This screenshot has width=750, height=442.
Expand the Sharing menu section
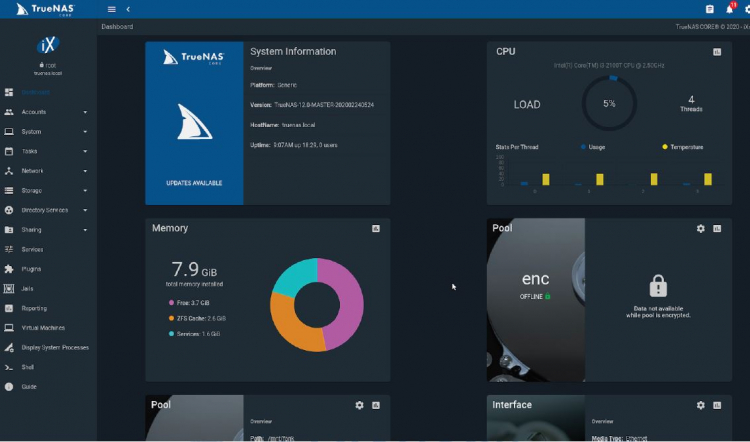coord(48,230)
